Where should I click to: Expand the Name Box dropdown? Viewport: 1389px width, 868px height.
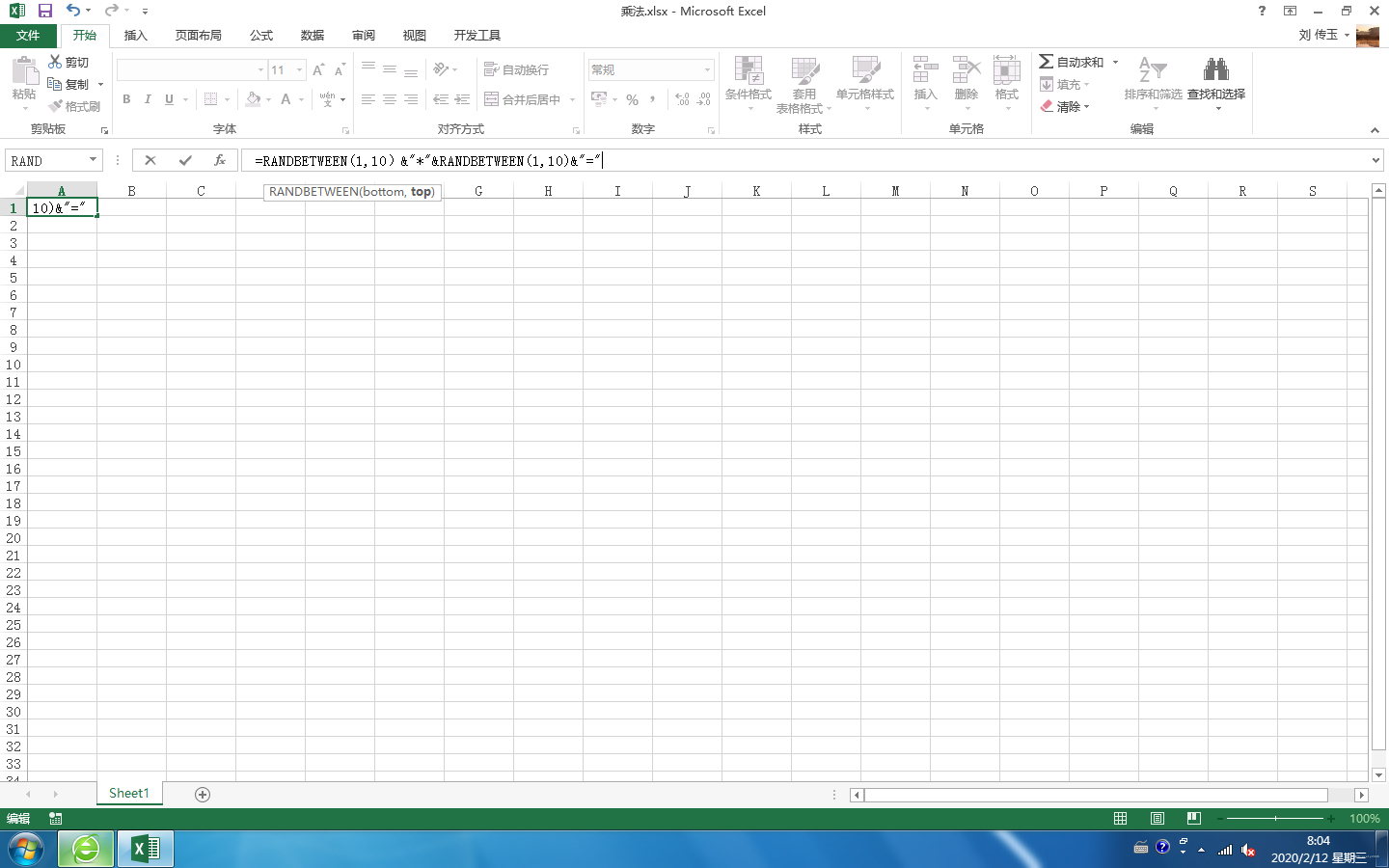click(93, 160)
